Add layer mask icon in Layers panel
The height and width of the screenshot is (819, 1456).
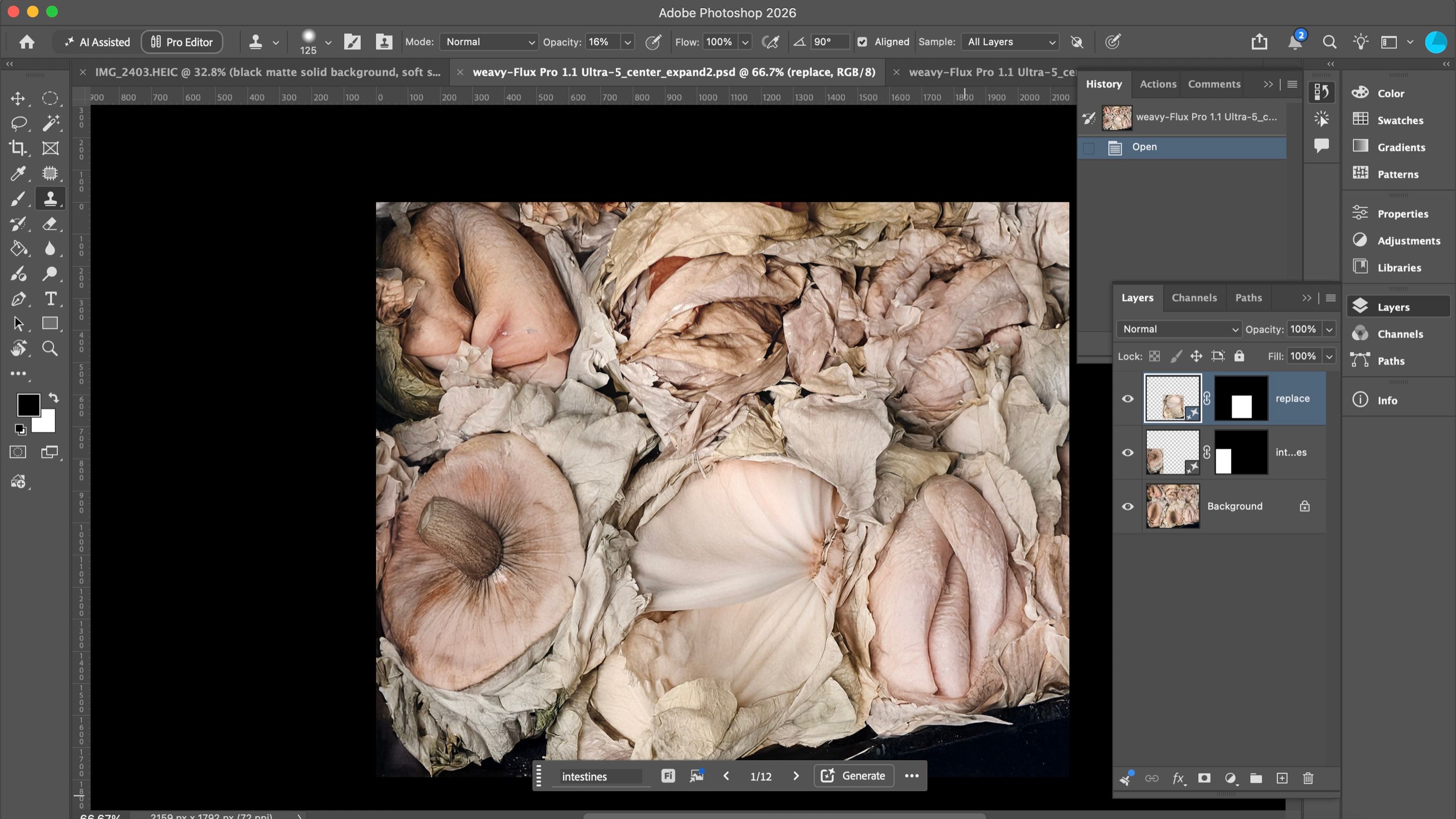pos(1204,778)
